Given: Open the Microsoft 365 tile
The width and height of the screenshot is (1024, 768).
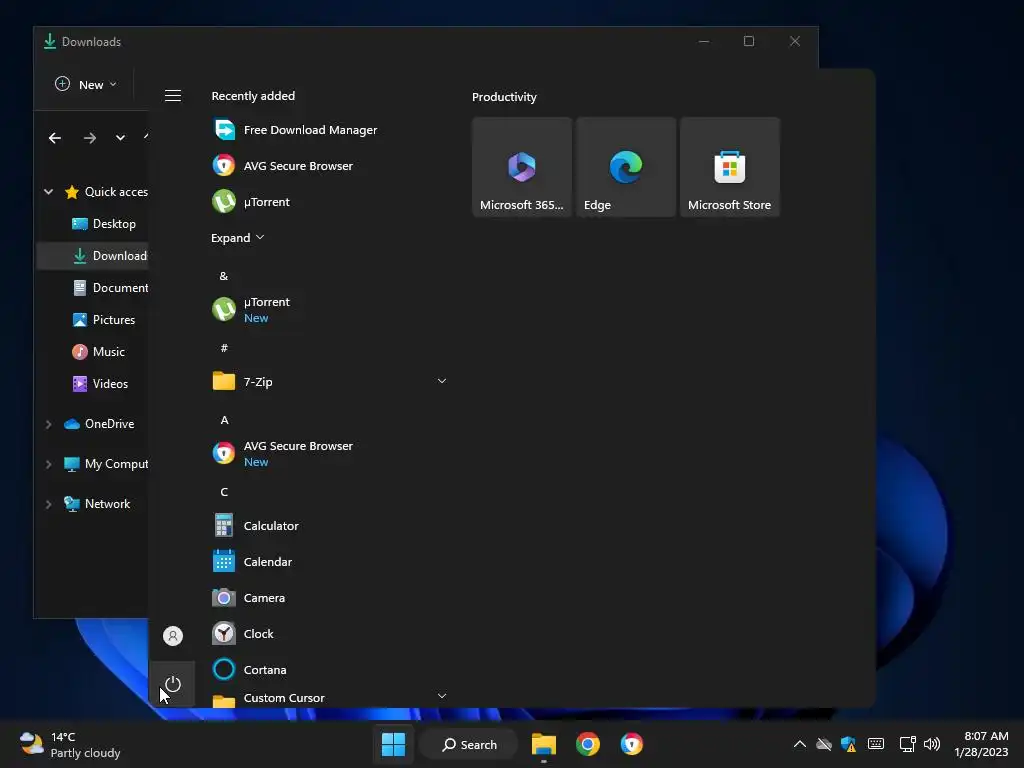Looking at the screenshot, I should (522, 167).
